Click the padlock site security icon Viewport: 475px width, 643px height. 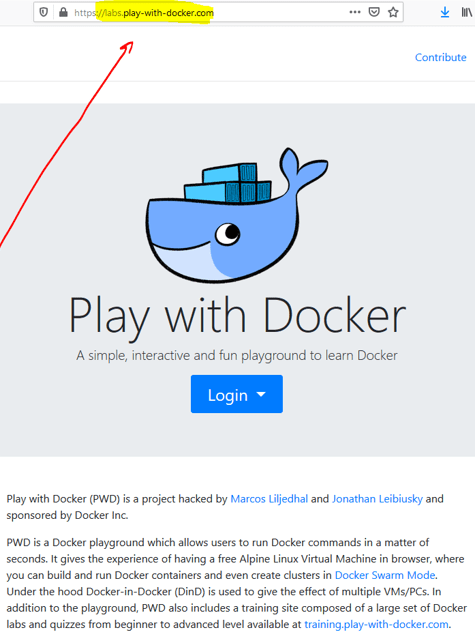[x=63, y=12]
